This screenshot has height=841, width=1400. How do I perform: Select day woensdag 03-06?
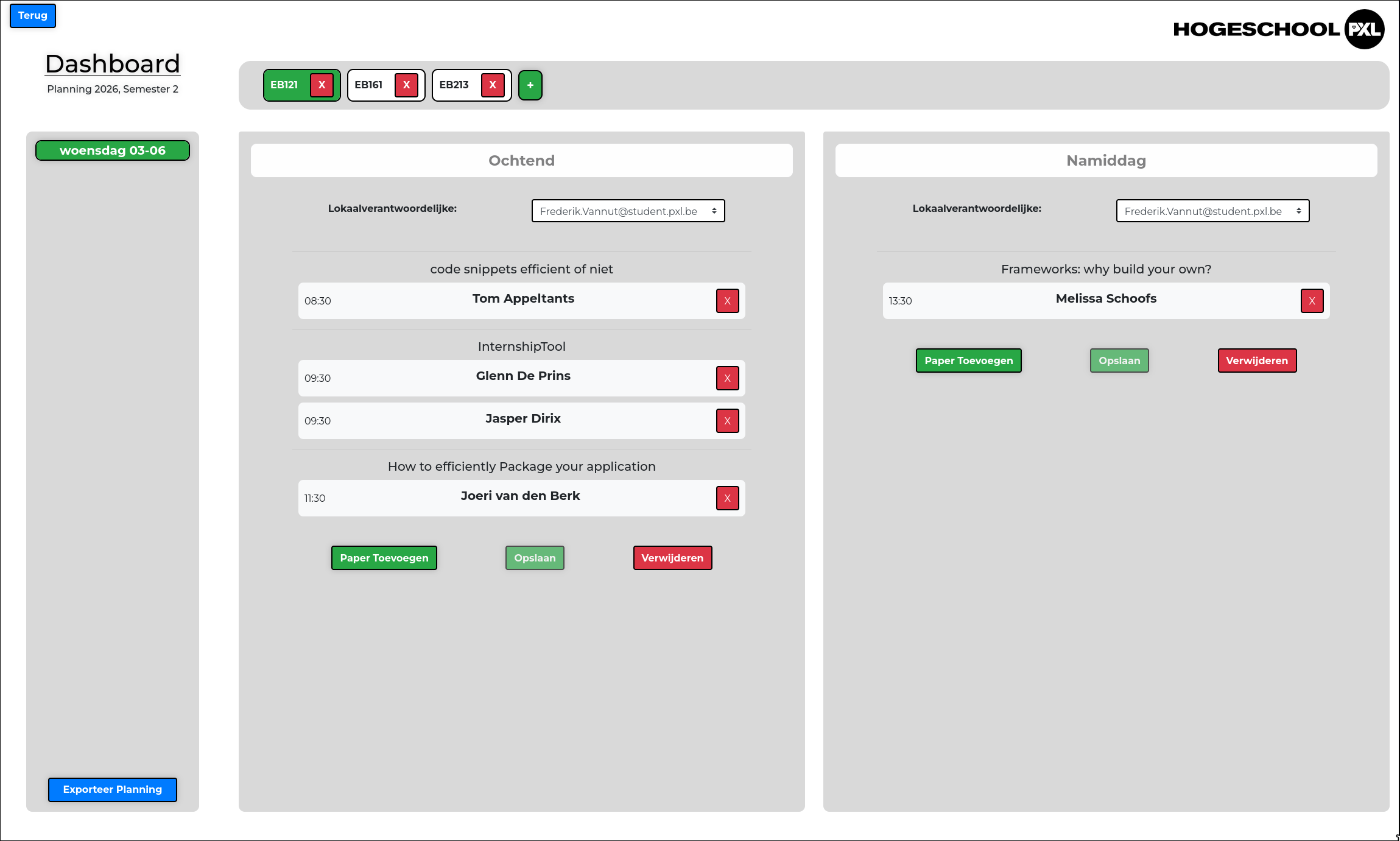pos(113,150)
